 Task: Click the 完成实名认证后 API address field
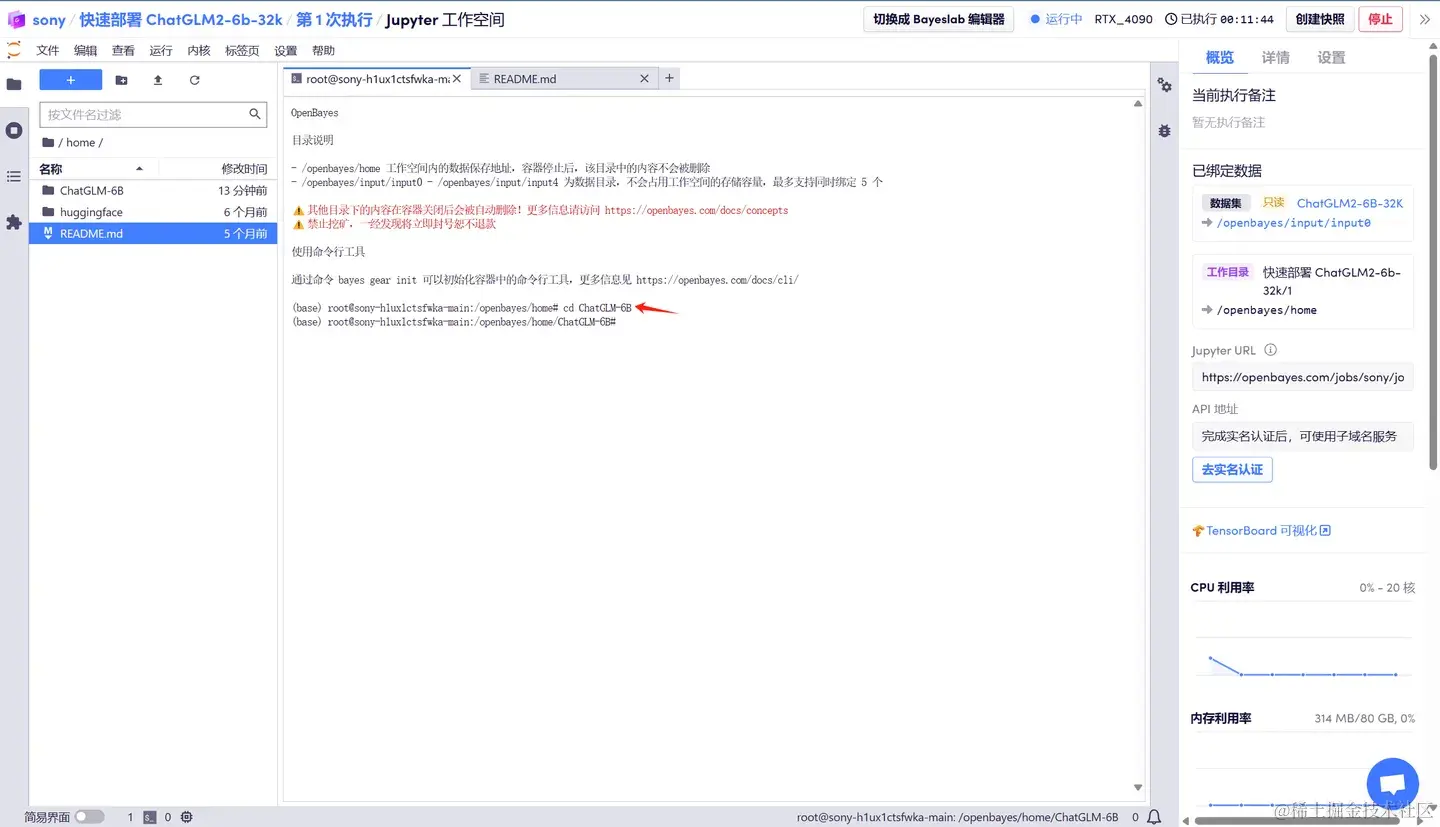click(1302, 436)
